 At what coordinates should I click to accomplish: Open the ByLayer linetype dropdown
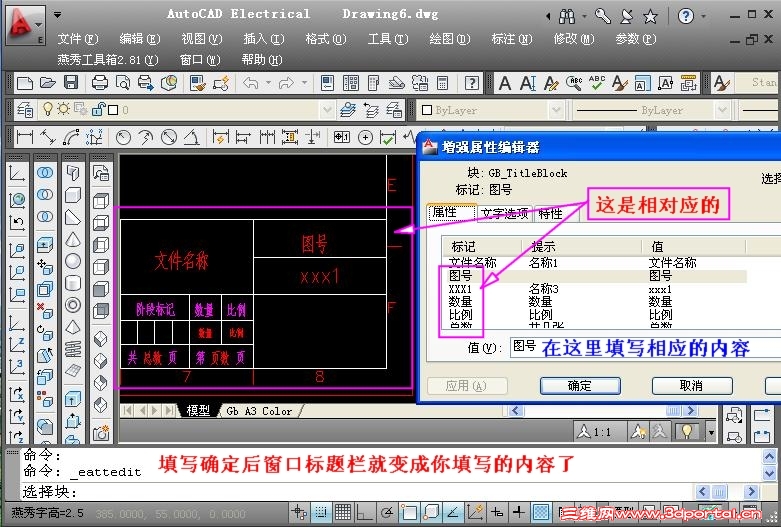(x=722, y=110)
